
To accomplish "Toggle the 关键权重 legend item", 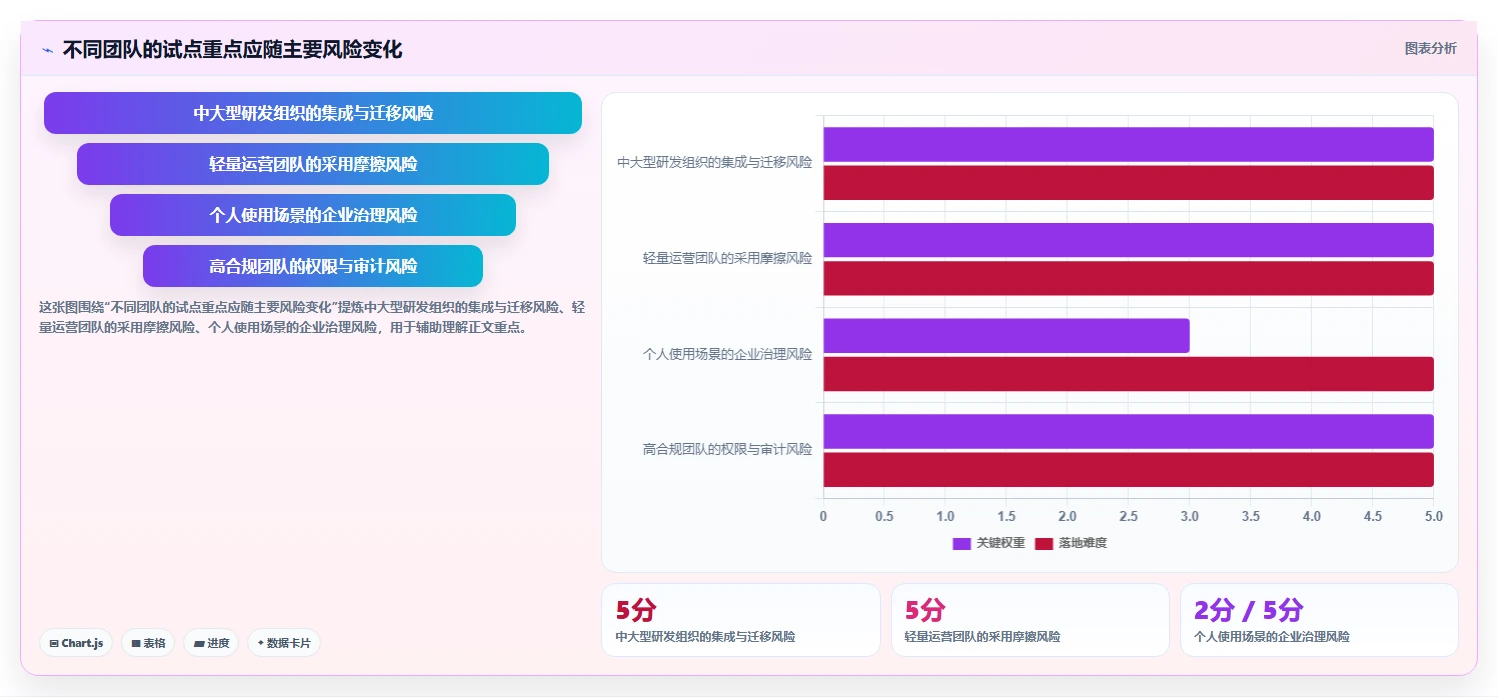I will [x=989, y=543].
